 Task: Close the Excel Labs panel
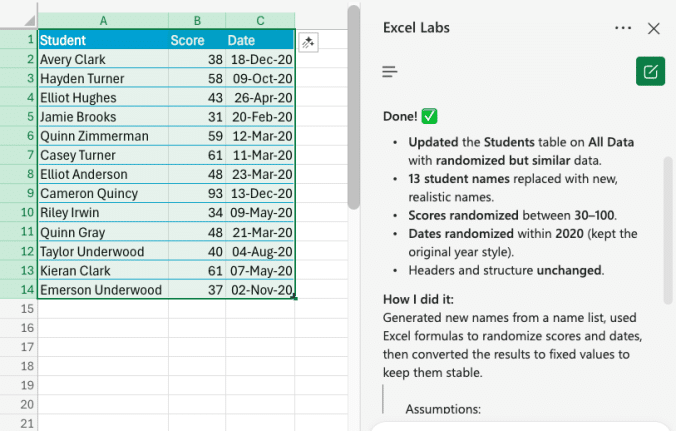654,28
